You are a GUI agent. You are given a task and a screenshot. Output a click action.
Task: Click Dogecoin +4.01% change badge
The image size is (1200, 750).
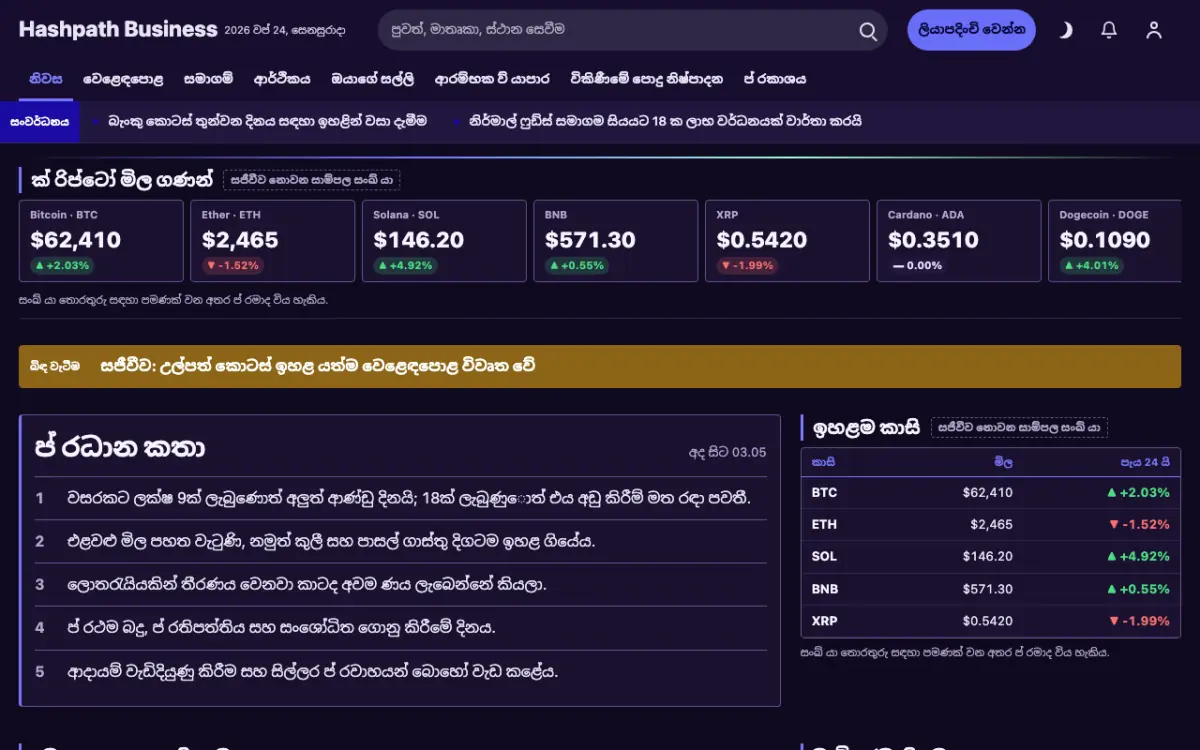tap(1091, 266)
